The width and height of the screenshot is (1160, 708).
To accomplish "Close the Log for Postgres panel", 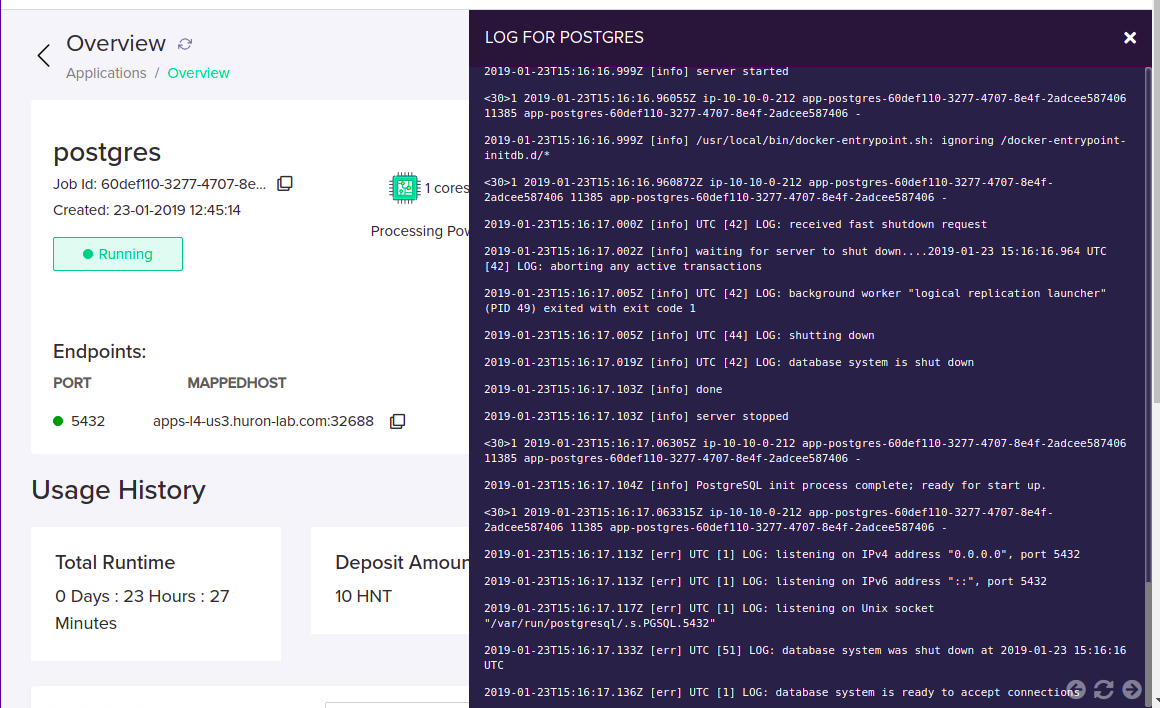I will (1130, 38).
